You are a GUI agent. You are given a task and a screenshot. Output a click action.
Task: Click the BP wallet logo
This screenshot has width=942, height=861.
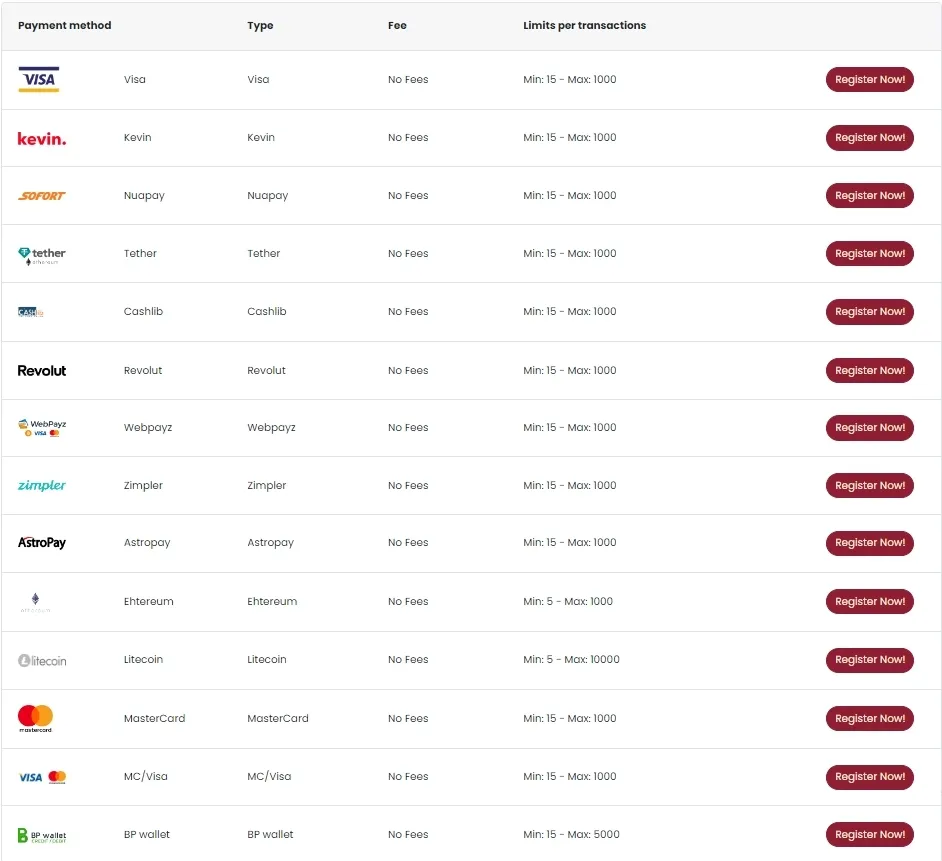tap(41, 835)
